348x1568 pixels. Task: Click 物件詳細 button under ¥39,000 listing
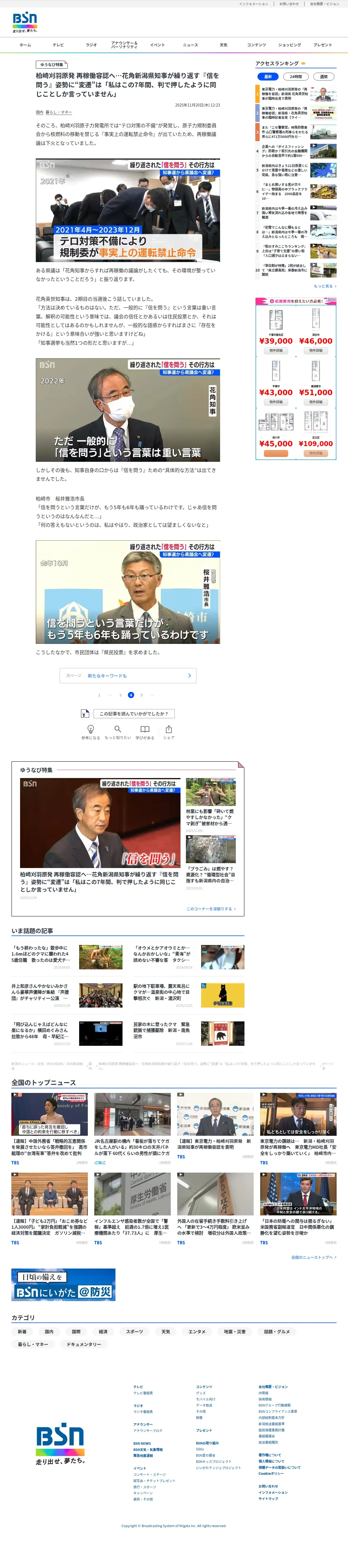(276, 350)
